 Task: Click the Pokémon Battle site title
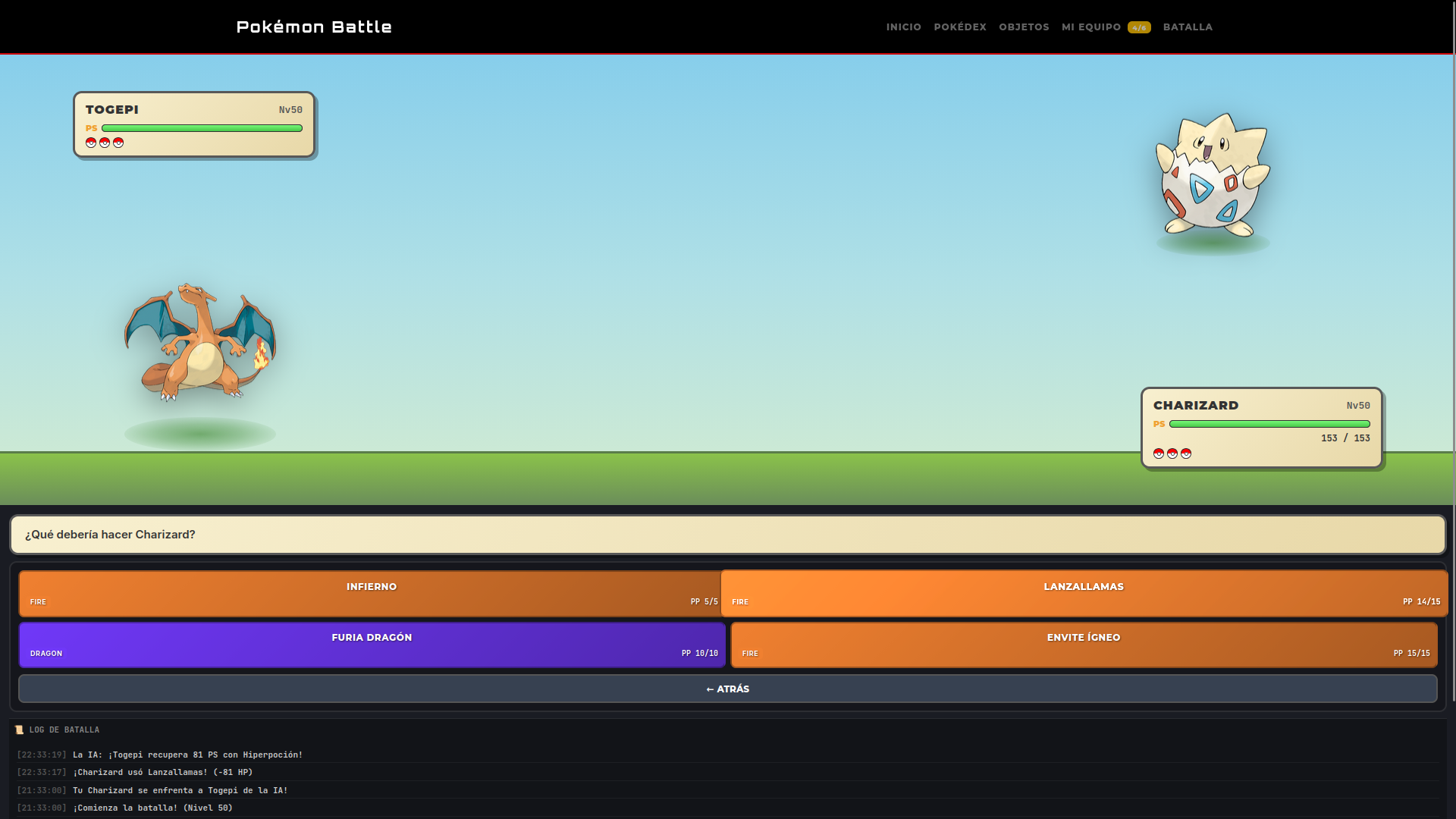[x=314, y=27]
